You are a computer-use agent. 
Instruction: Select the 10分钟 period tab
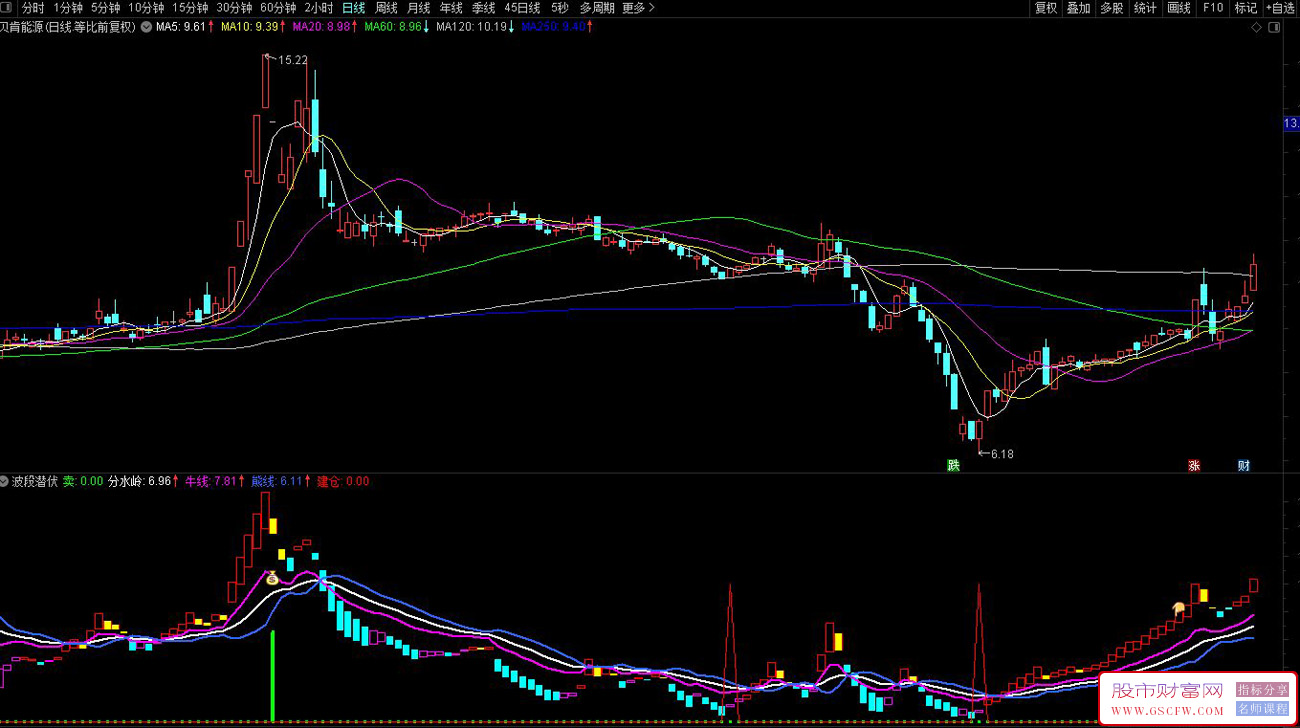click(146, 8)
